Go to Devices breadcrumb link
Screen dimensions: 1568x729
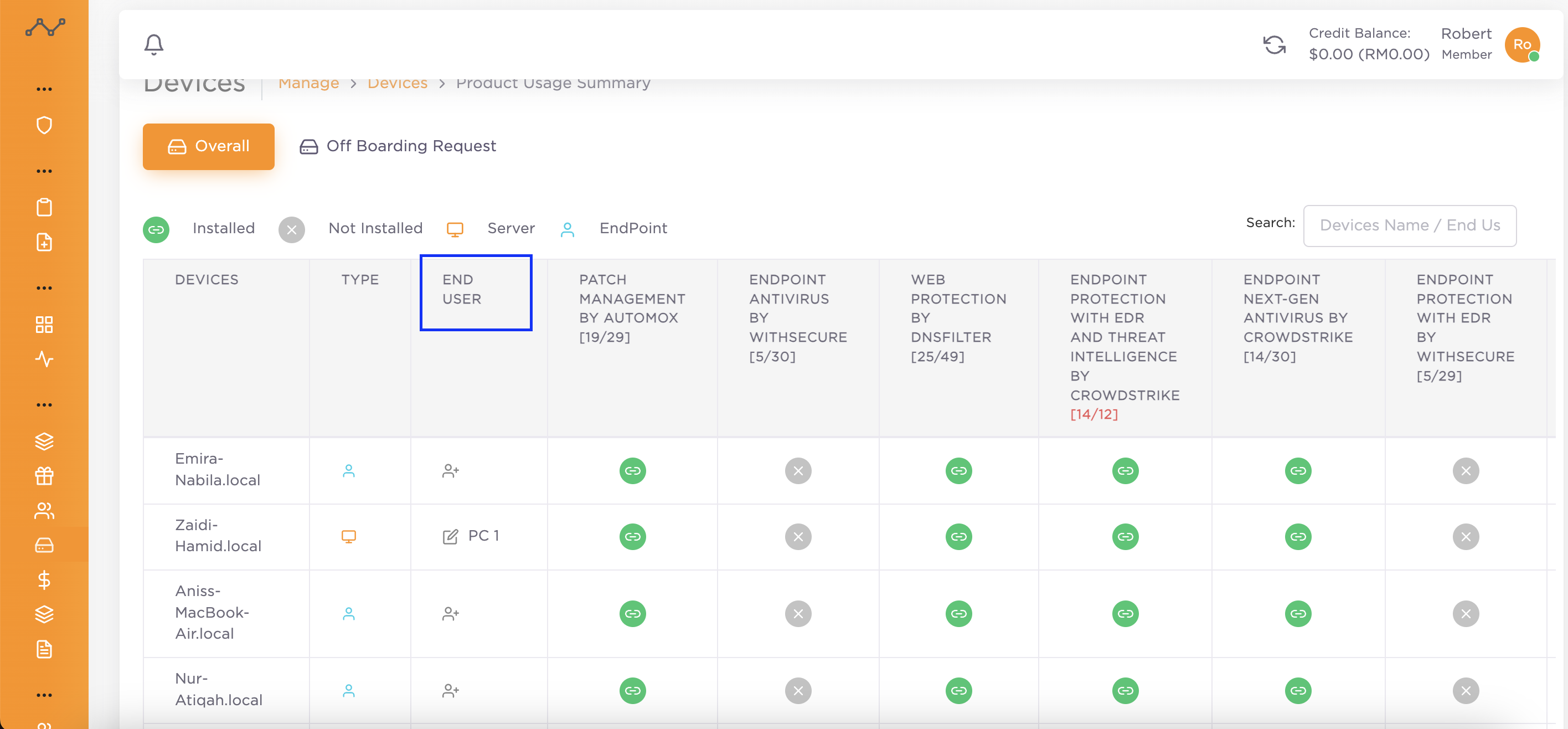click(x=398, y=83)
